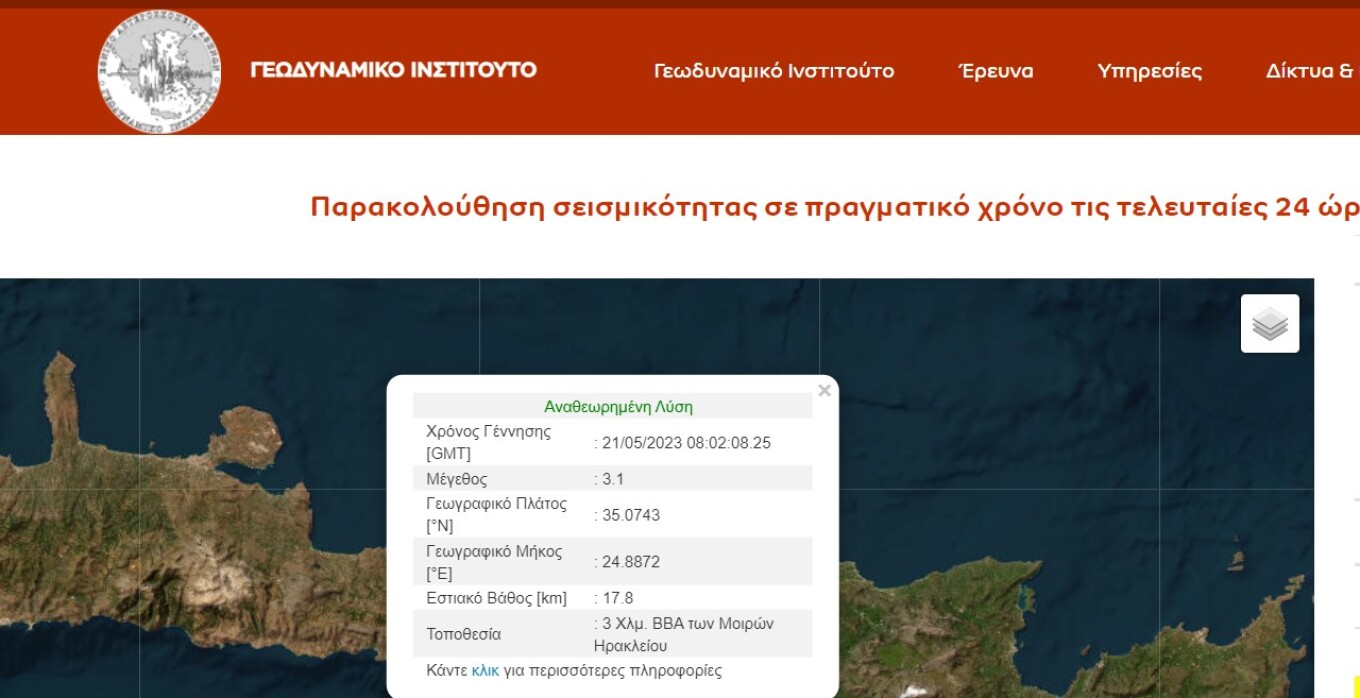The width and height of the screenshot is (1360, 698).
Task: Select the focal depth value 17.8
Action: click(617, 598)
